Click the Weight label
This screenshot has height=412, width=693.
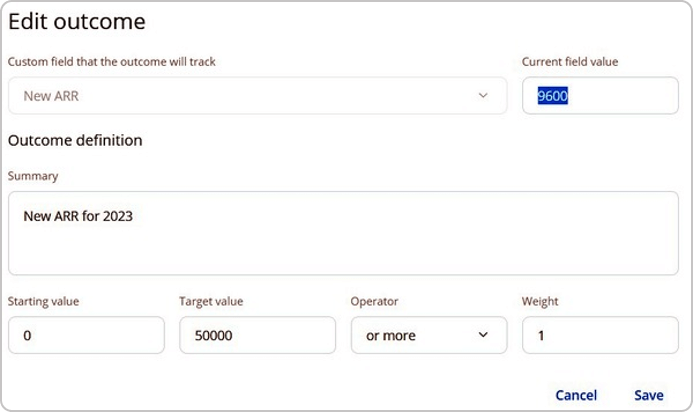coord(540,301)
